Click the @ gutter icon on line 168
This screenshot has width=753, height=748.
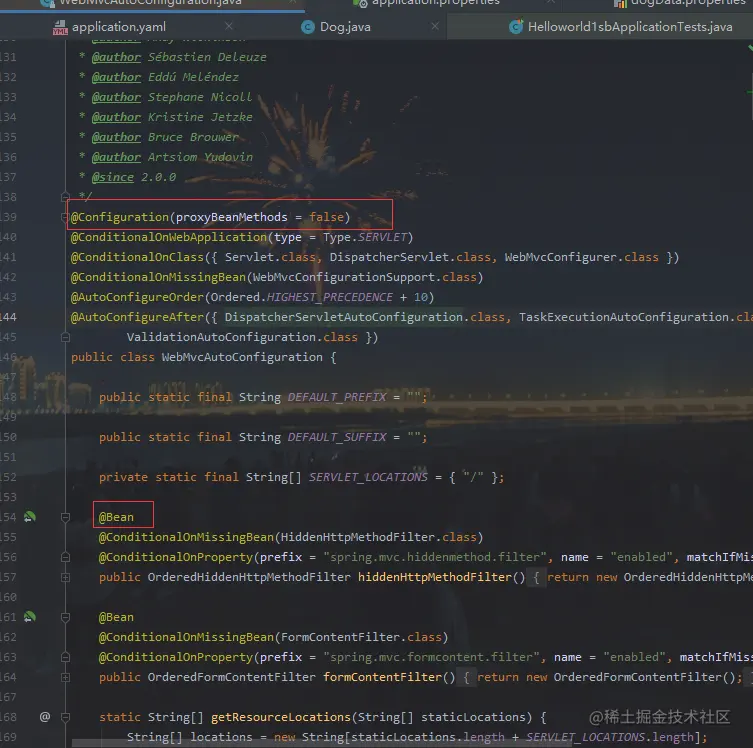click(45, 717)
